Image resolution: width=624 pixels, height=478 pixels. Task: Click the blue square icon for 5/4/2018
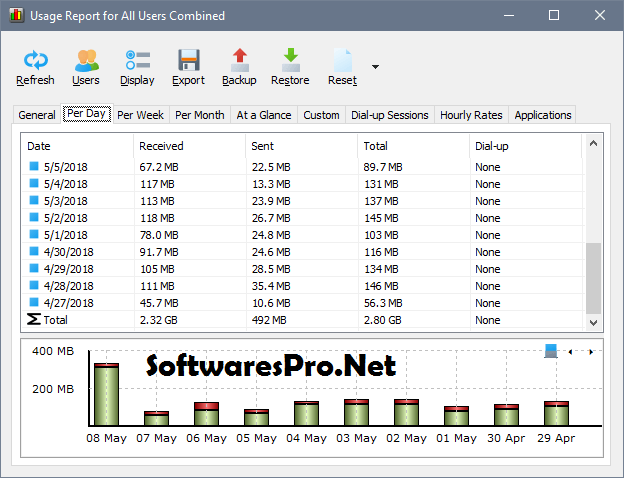pyautogui.click(x=34, y=183)
